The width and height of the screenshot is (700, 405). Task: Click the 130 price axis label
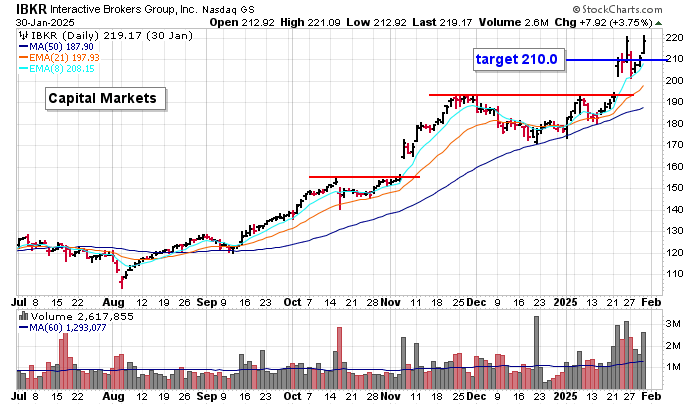675,231
